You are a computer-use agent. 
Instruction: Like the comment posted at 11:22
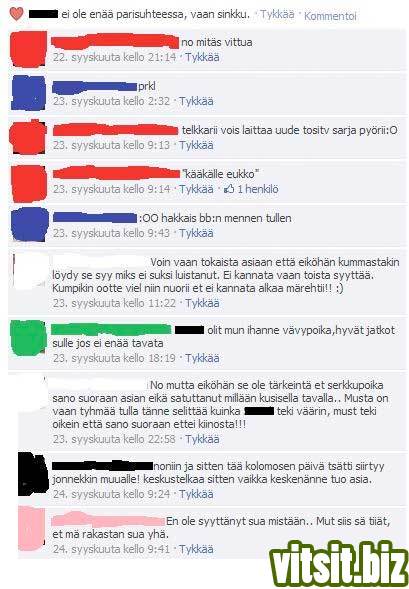[202, 303]
